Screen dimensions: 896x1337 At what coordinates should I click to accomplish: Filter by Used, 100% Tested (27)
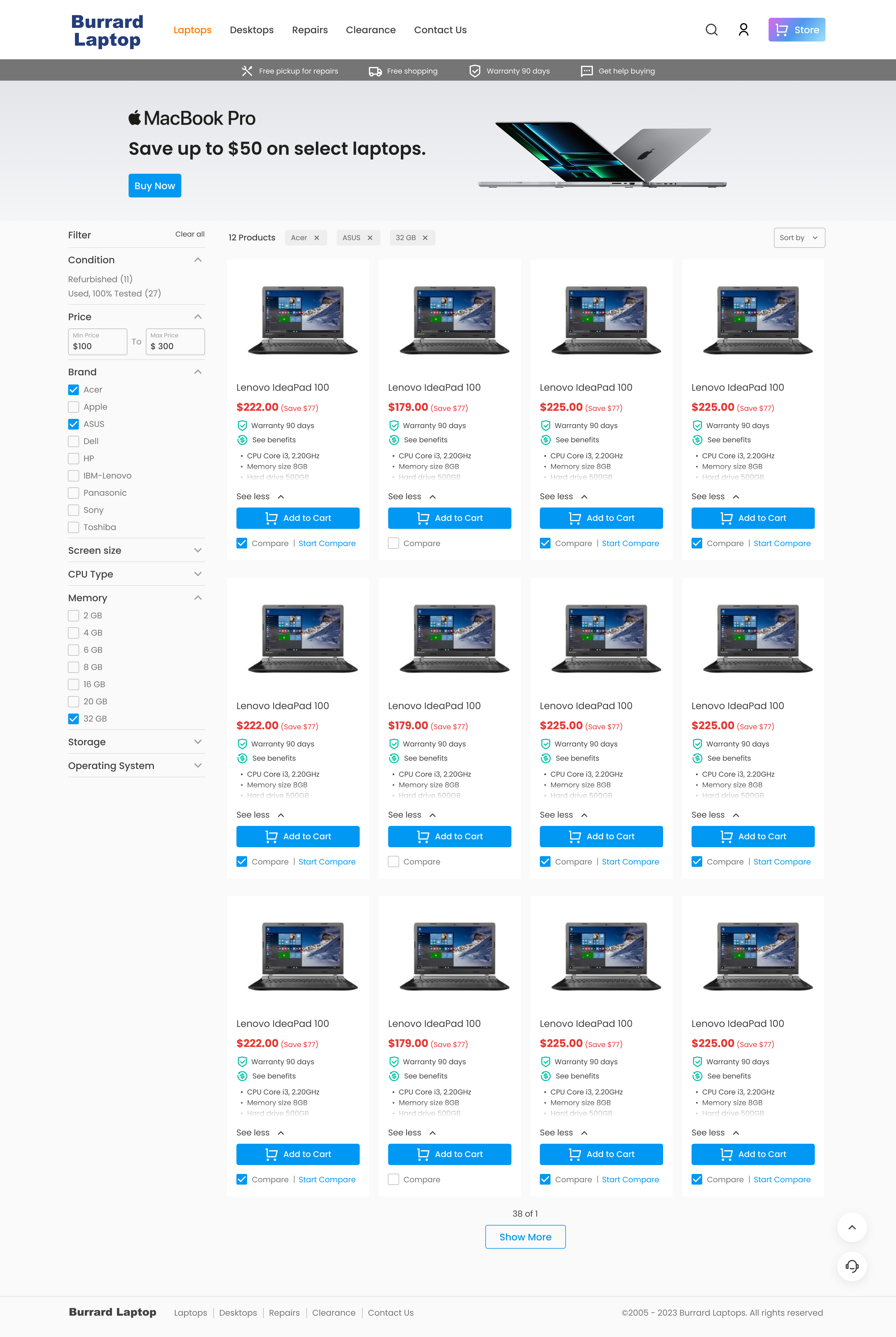pyautogui.click(x=114, y=293)
